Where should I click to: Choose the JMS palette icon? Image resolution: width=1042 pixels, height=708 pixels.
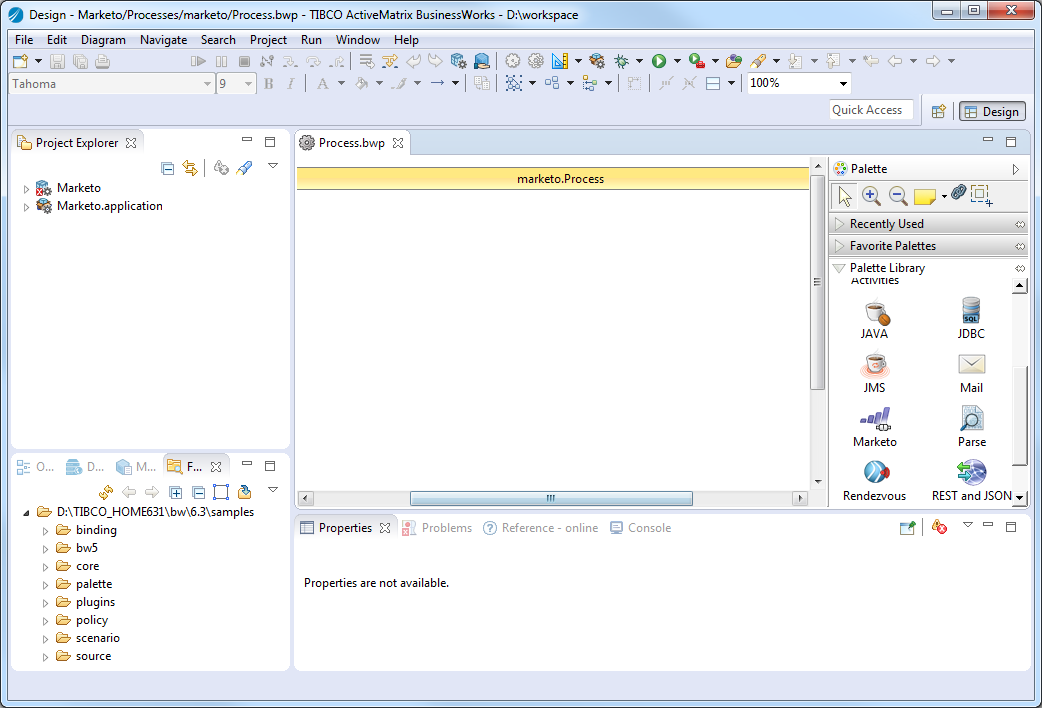tap(875, 365)
